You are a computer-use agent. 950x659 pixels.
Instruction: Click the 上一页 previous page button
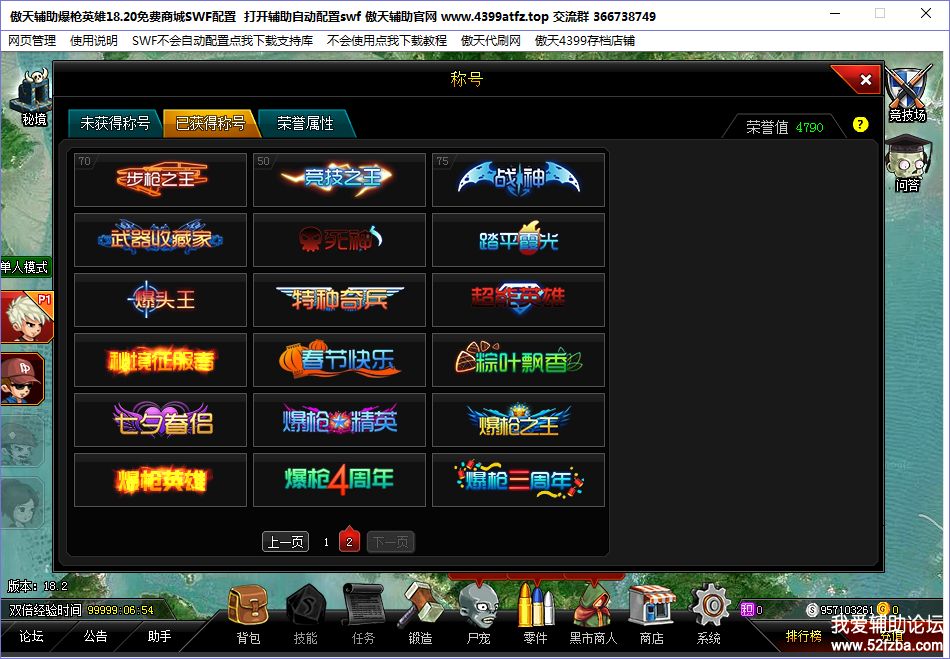(285, 541)
